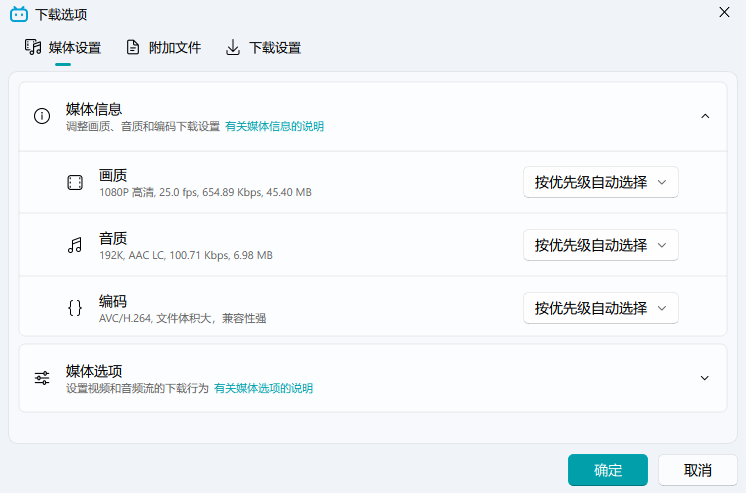Click the video quality film icon
This screenshot has width=746, height=493.
click(75, 182)
